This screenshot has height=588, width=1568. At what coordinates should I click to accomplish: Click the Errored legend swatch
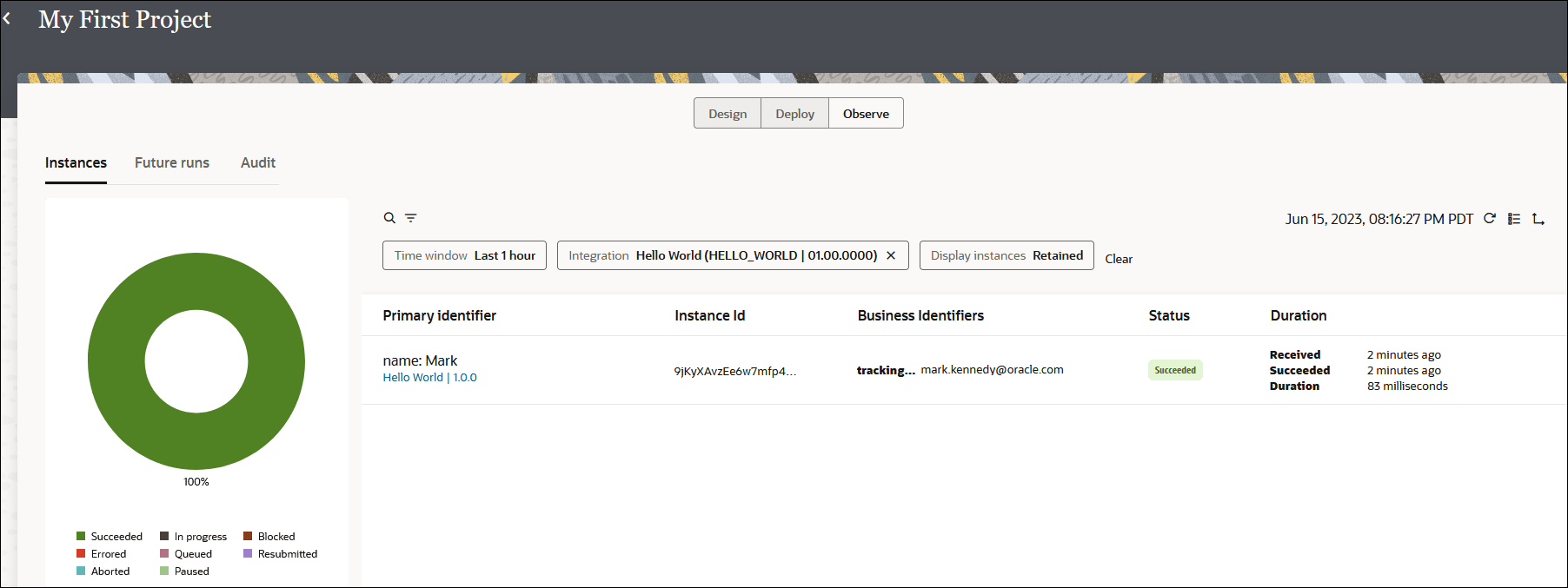81,554
